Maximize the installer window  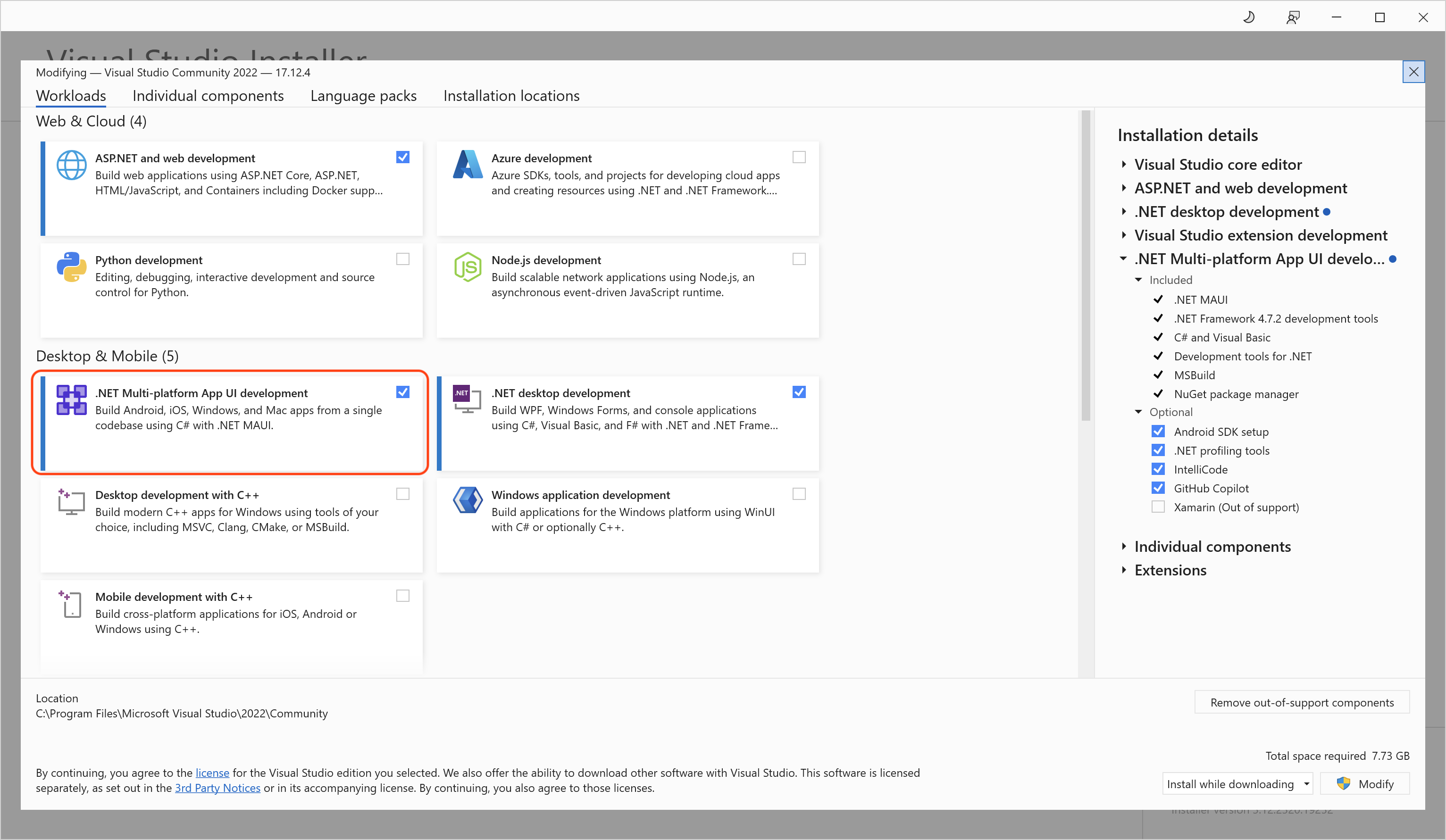(1380, 17)
